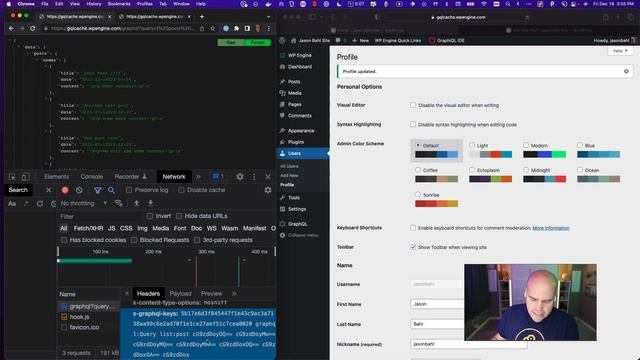Go back in Chrome browser

tap(11, 29)
